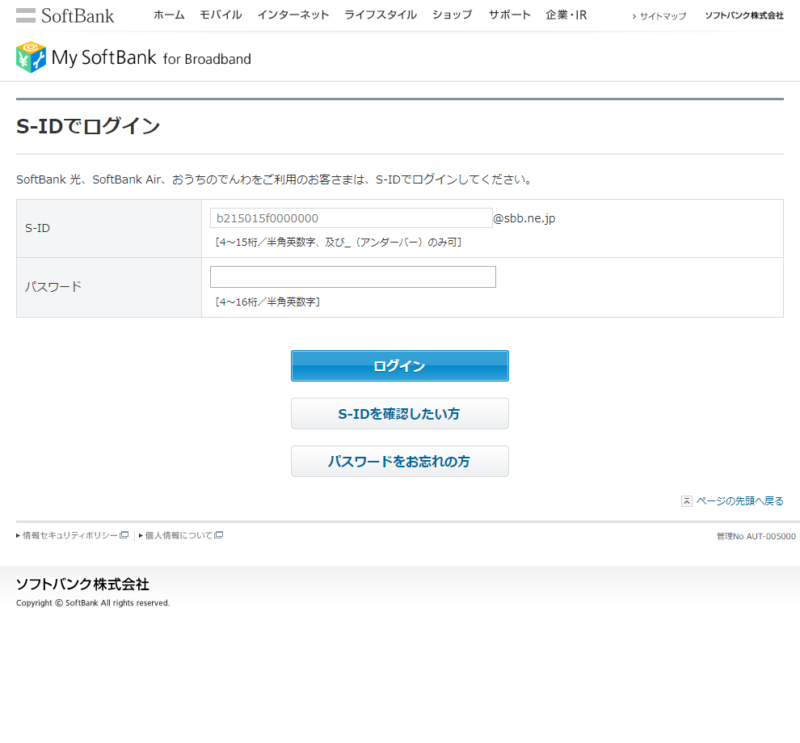Image resolution: width=800 pixels, height=743 pixels.
Task: Click the up-arrow icon beside ページの先頭へ戻る
Action: tap(687, 501)
